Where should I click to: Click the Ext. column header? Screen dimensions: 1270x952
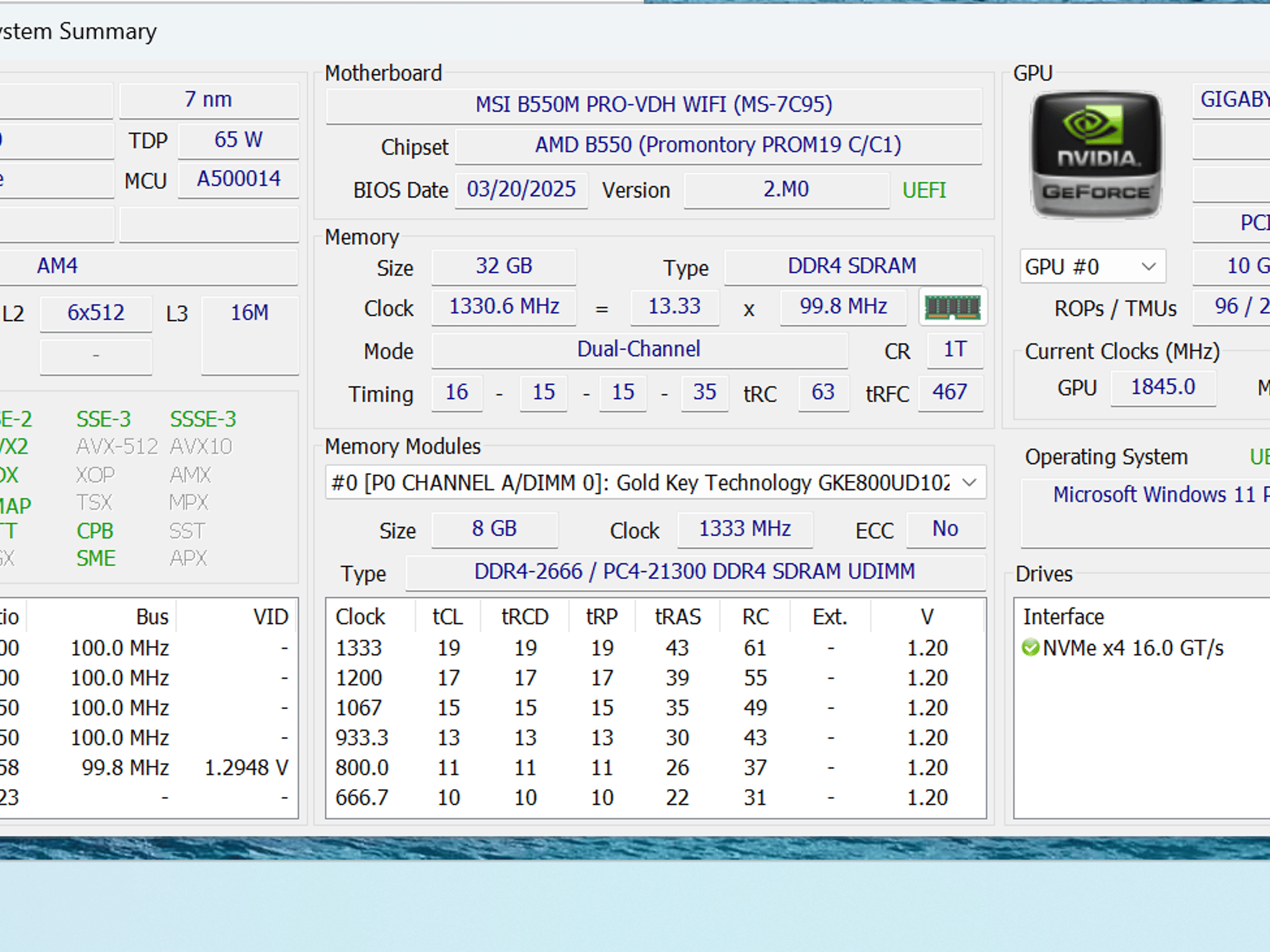pyautogui.click(x=830, y=617)
